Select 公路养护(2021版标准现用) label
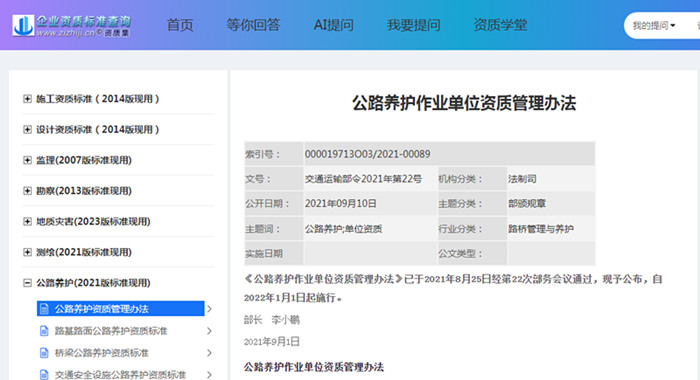 (x=93, y=283)
